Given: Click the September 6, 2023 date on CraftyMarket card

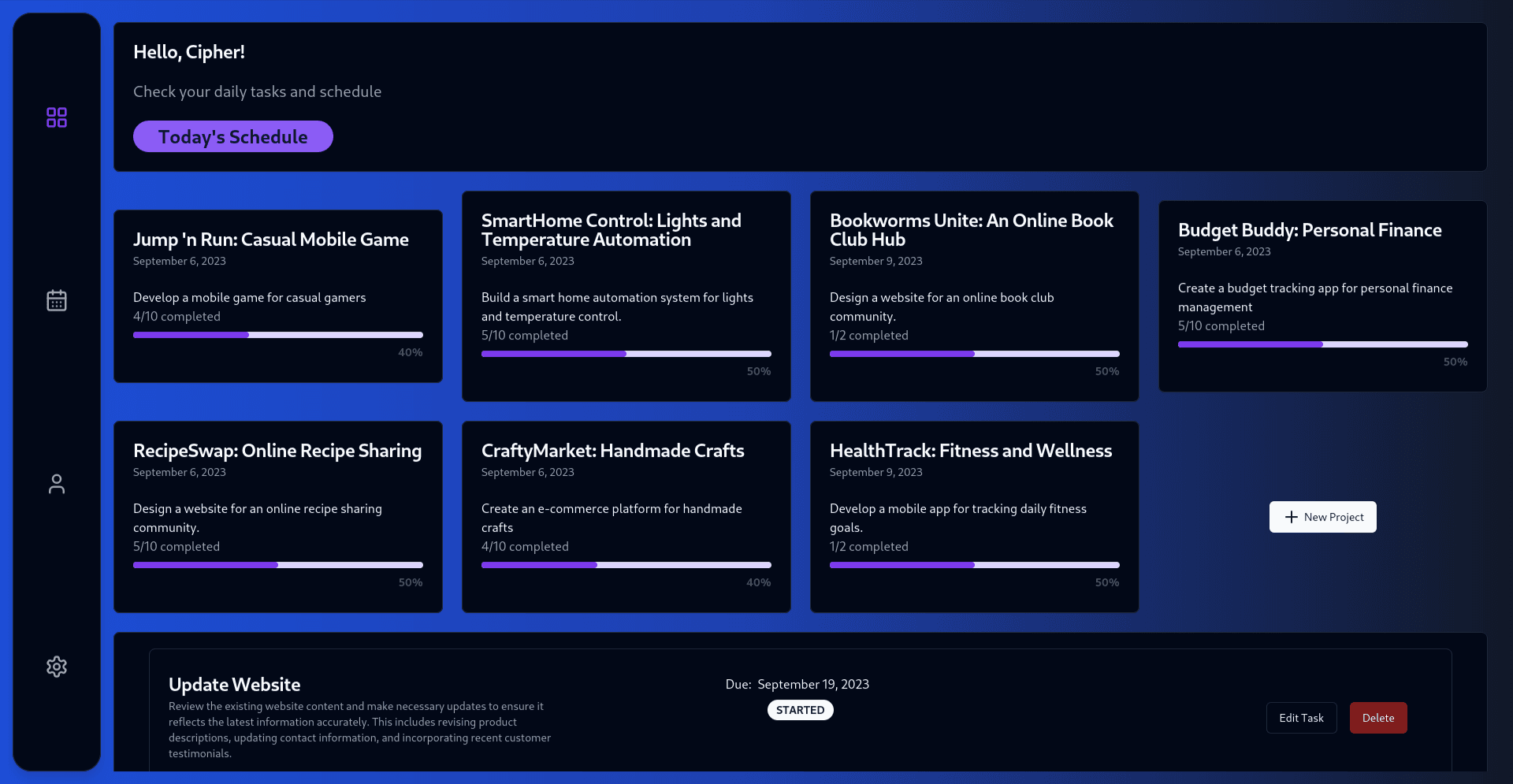Looking at the screenshot, I should coord(528,472).
